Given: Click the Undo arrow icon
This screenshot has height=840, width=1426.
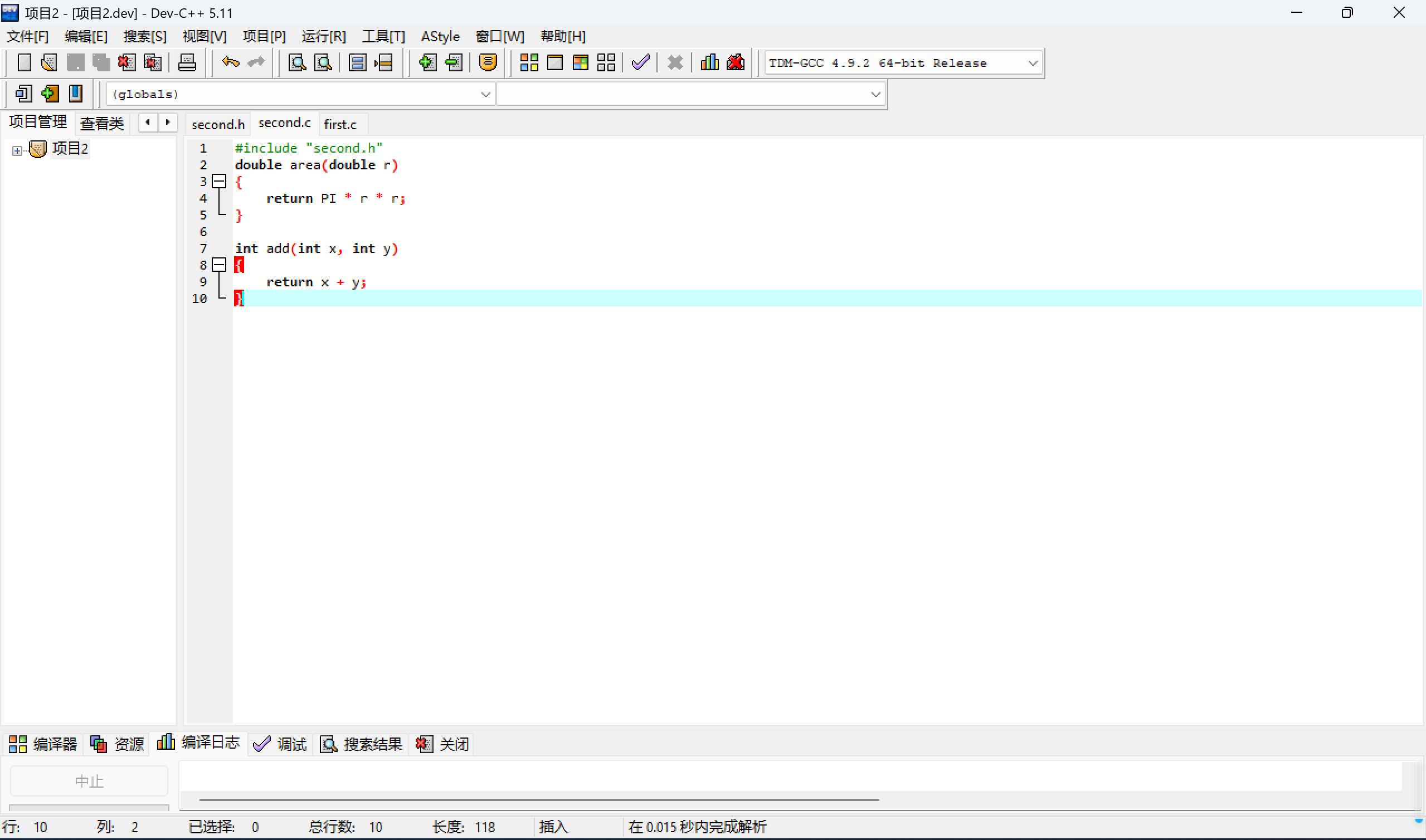Looking at the screenshot, I should click(x=230, y=62).
